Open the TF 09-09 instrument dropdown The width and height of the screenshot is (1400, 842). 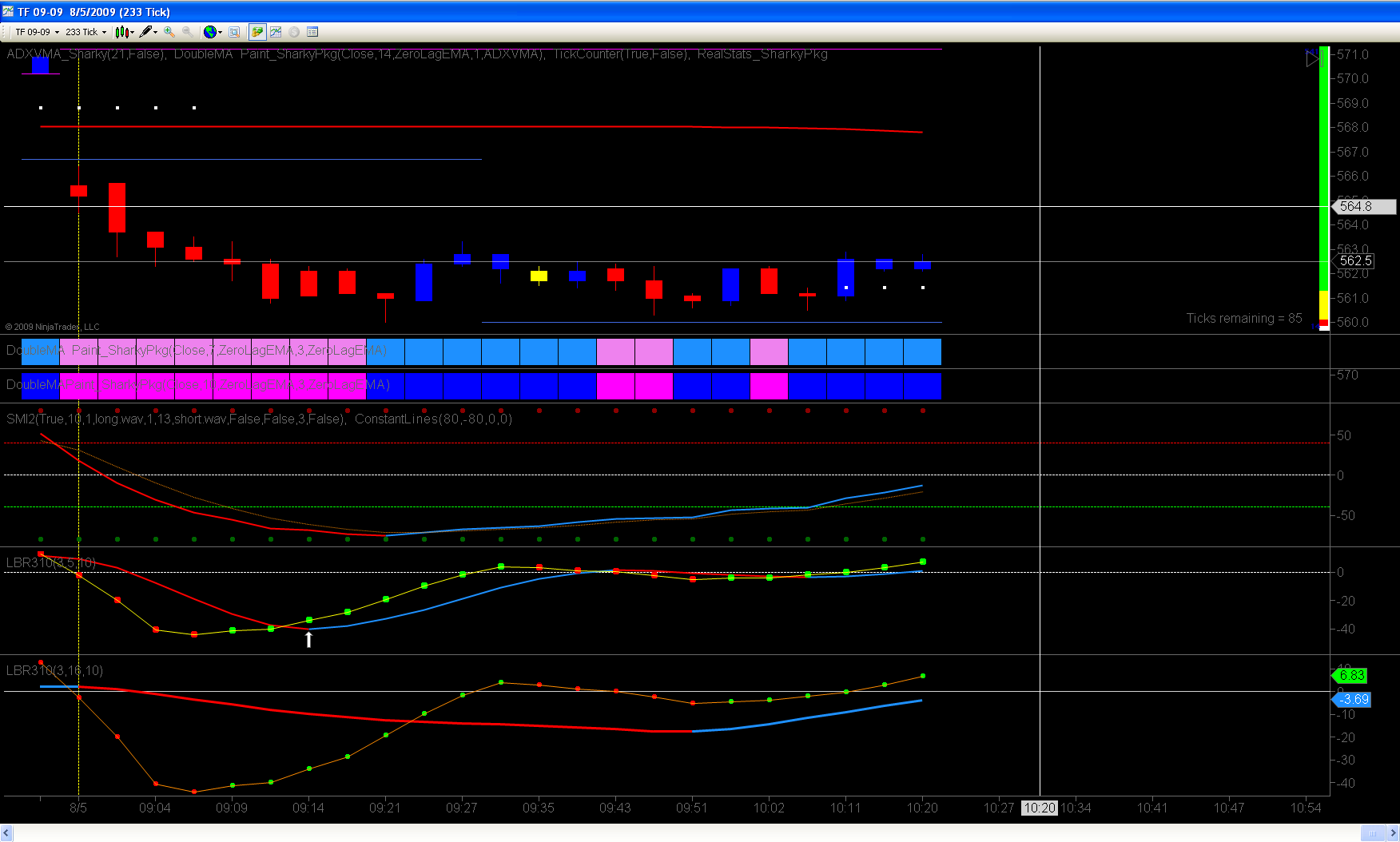tap(37, 32)
